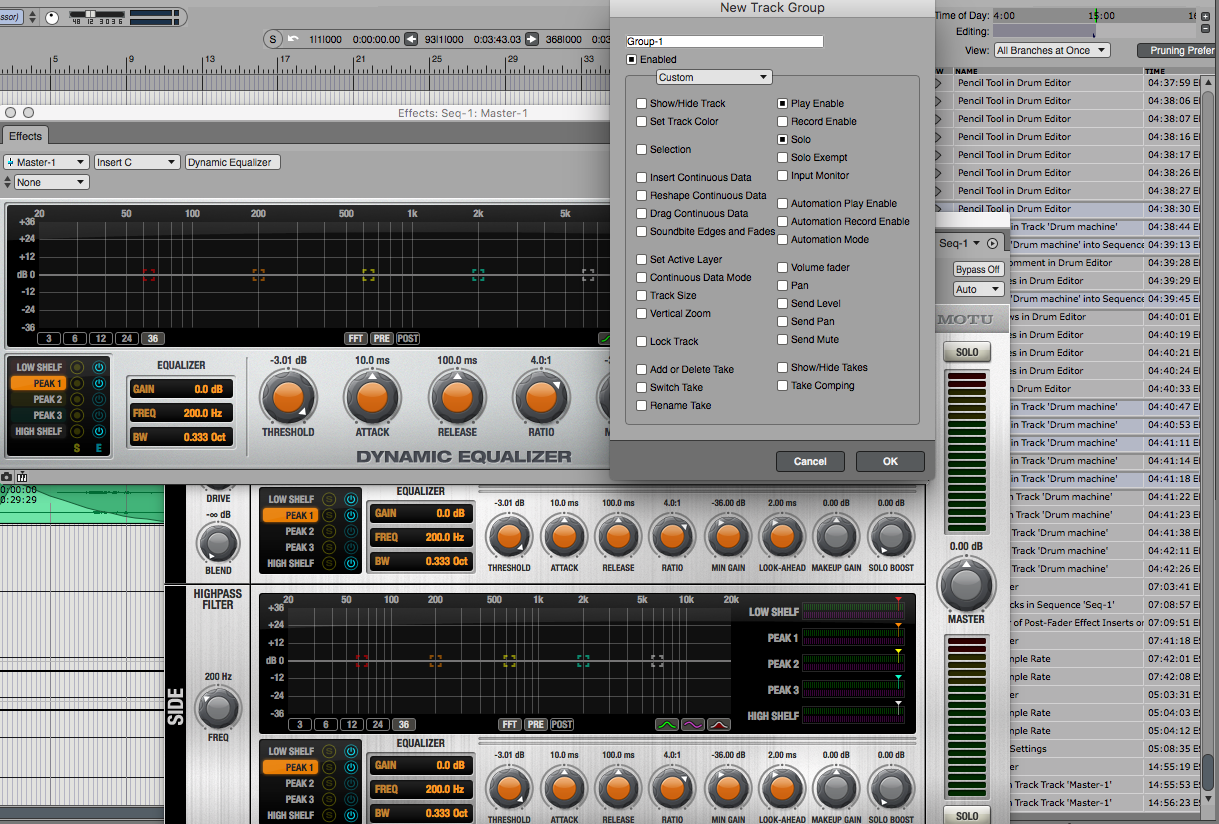Select the Peak 1 band tab

(x=36, y=383)
